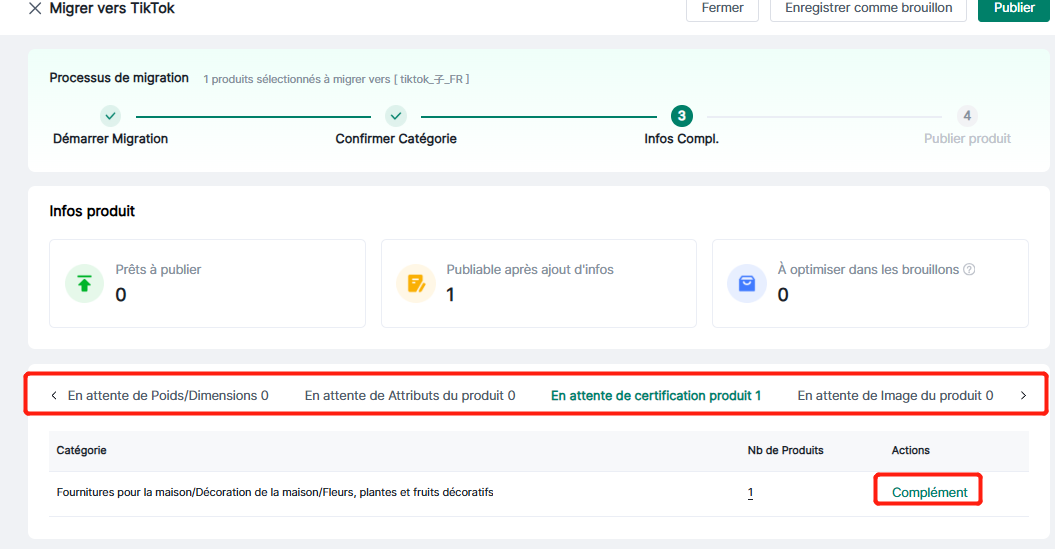Open En attente de Image du produit tab

895,395
